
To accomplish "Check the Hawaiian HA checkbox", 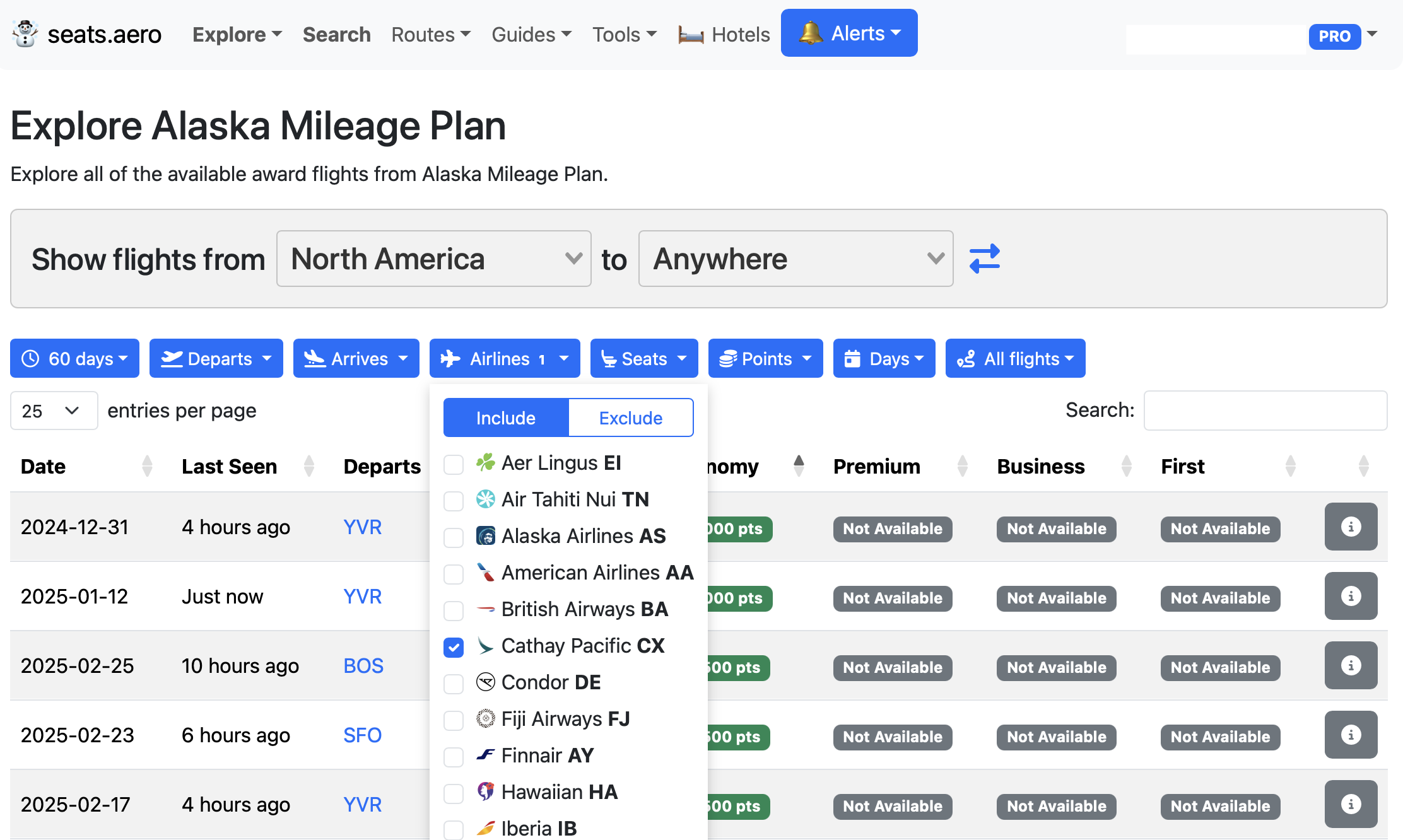I will click(454, 793).
